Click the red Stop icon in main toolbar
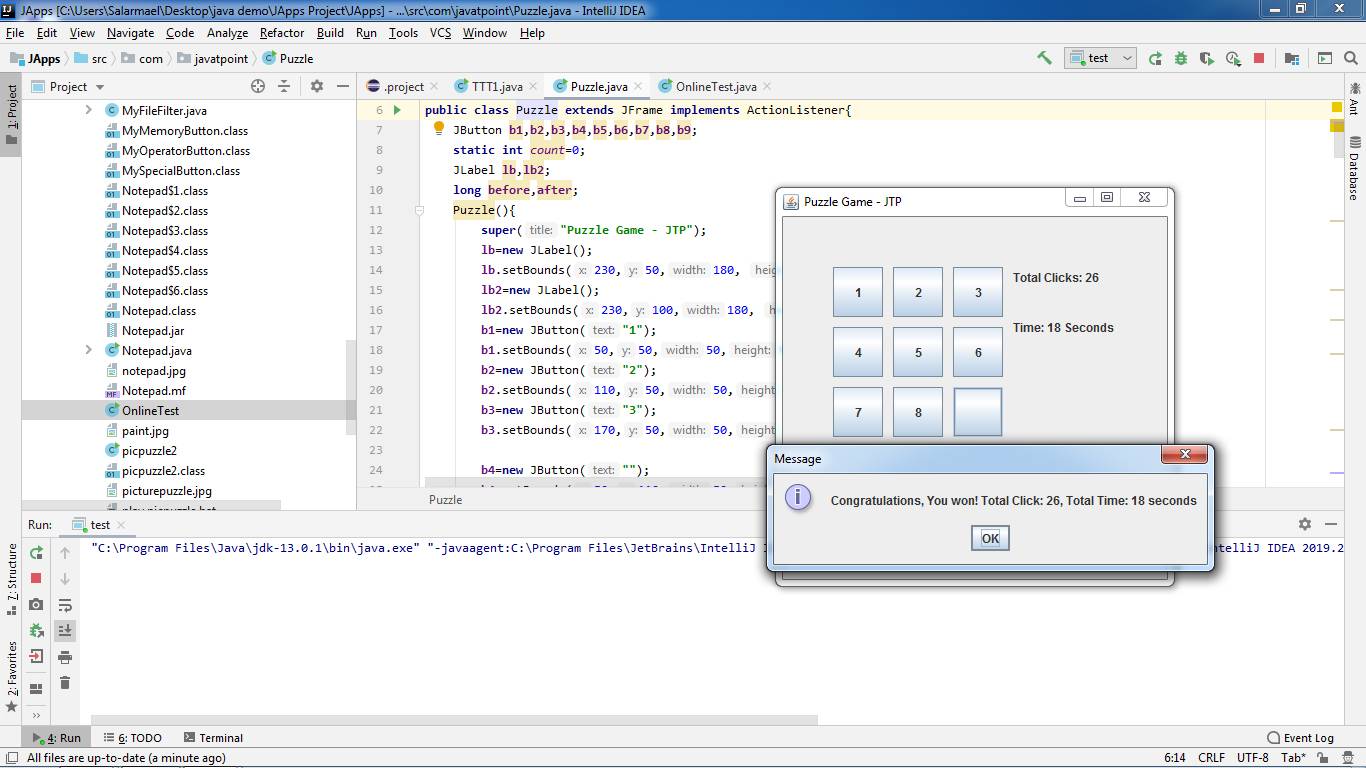Screen dimensions: 1366x768 (x=1259, y=58)
